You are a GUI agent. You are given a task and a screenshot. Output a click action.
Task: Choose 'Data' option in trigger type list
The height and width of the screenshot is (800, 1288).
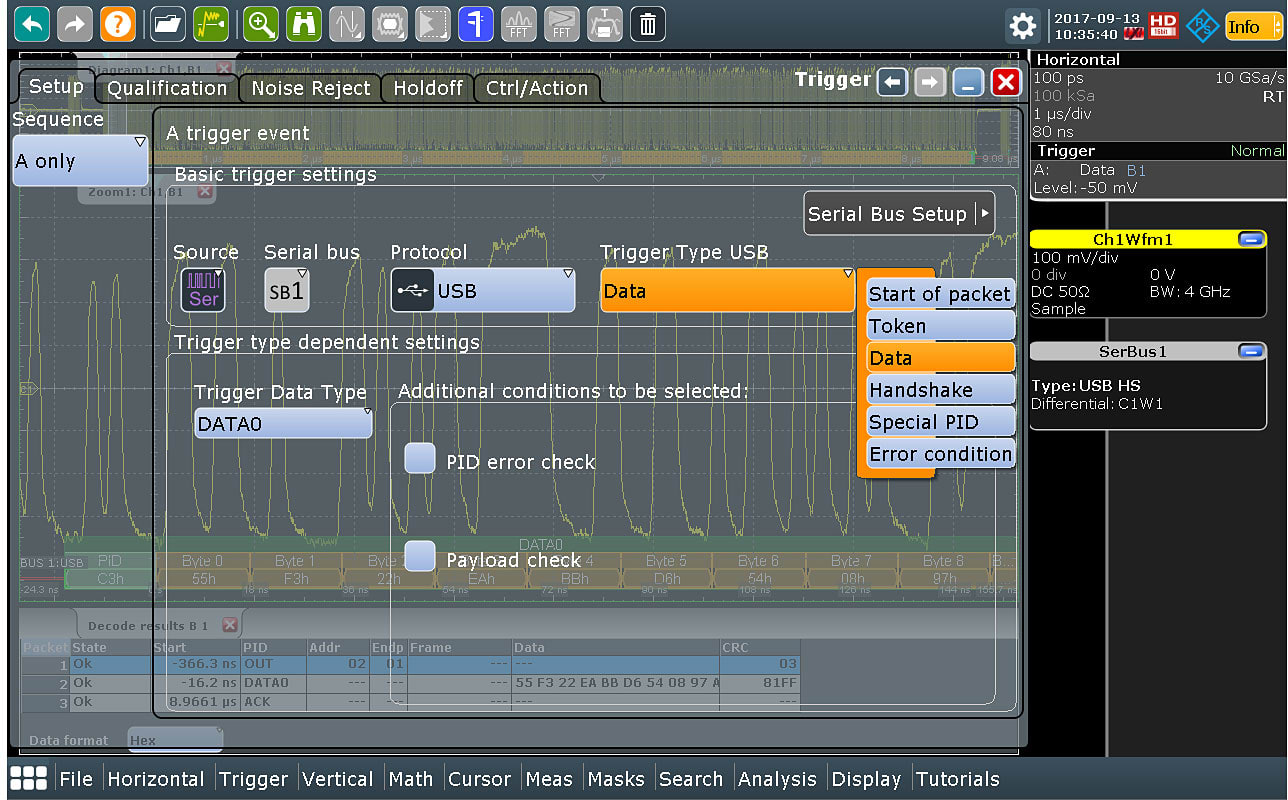click(940, 358)
